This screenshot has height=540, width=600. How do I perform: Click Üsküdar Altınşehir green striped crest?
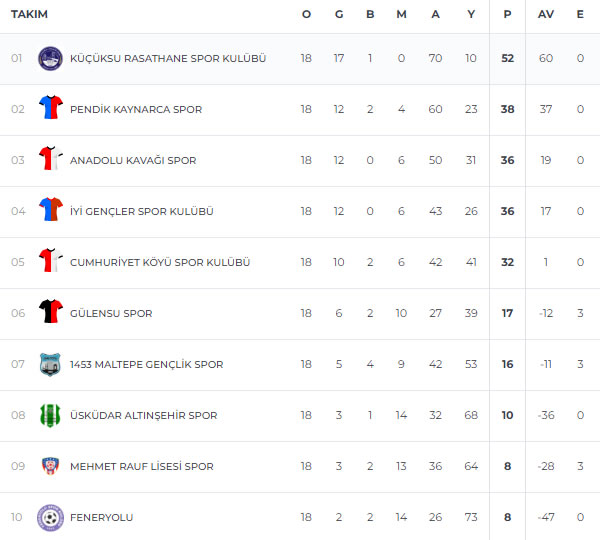click(x=51, y=415)
